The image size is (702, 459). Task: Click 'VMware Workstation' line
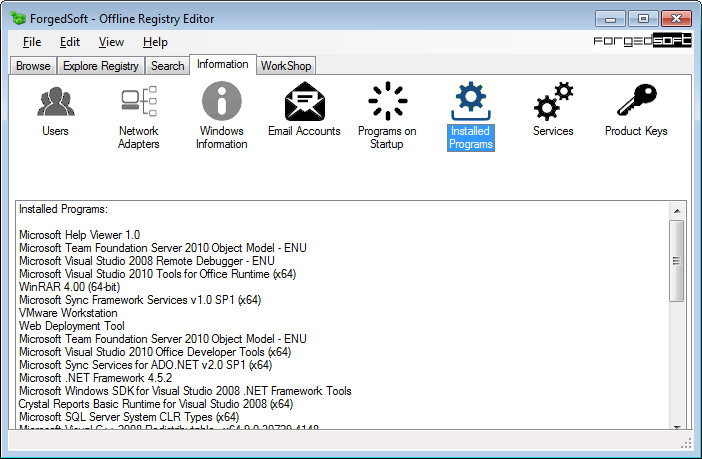click(68, 313)
